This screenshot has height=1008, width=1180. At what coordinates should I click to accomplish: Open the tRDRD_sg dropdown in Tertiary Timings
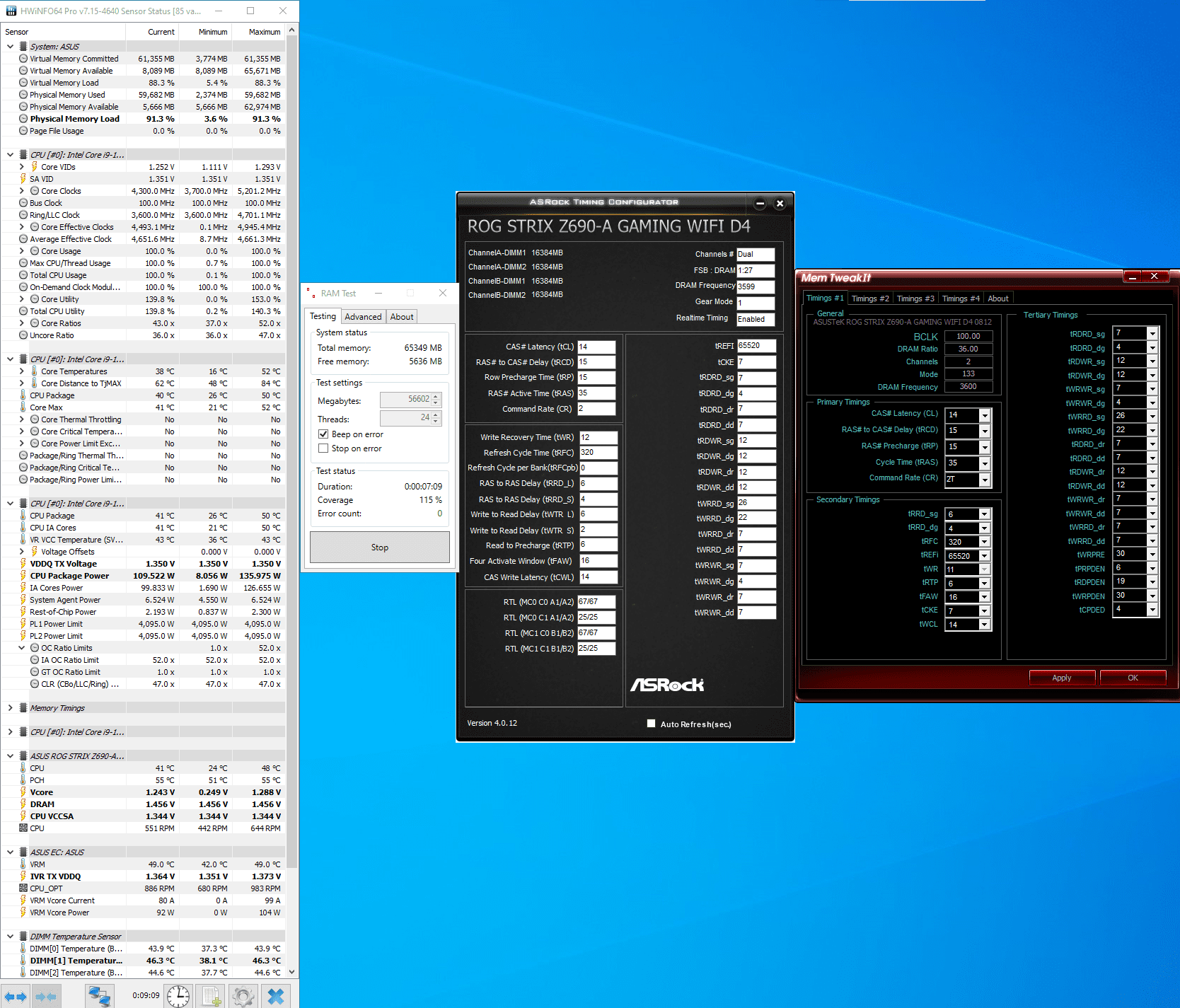[x=1152, y=333]
